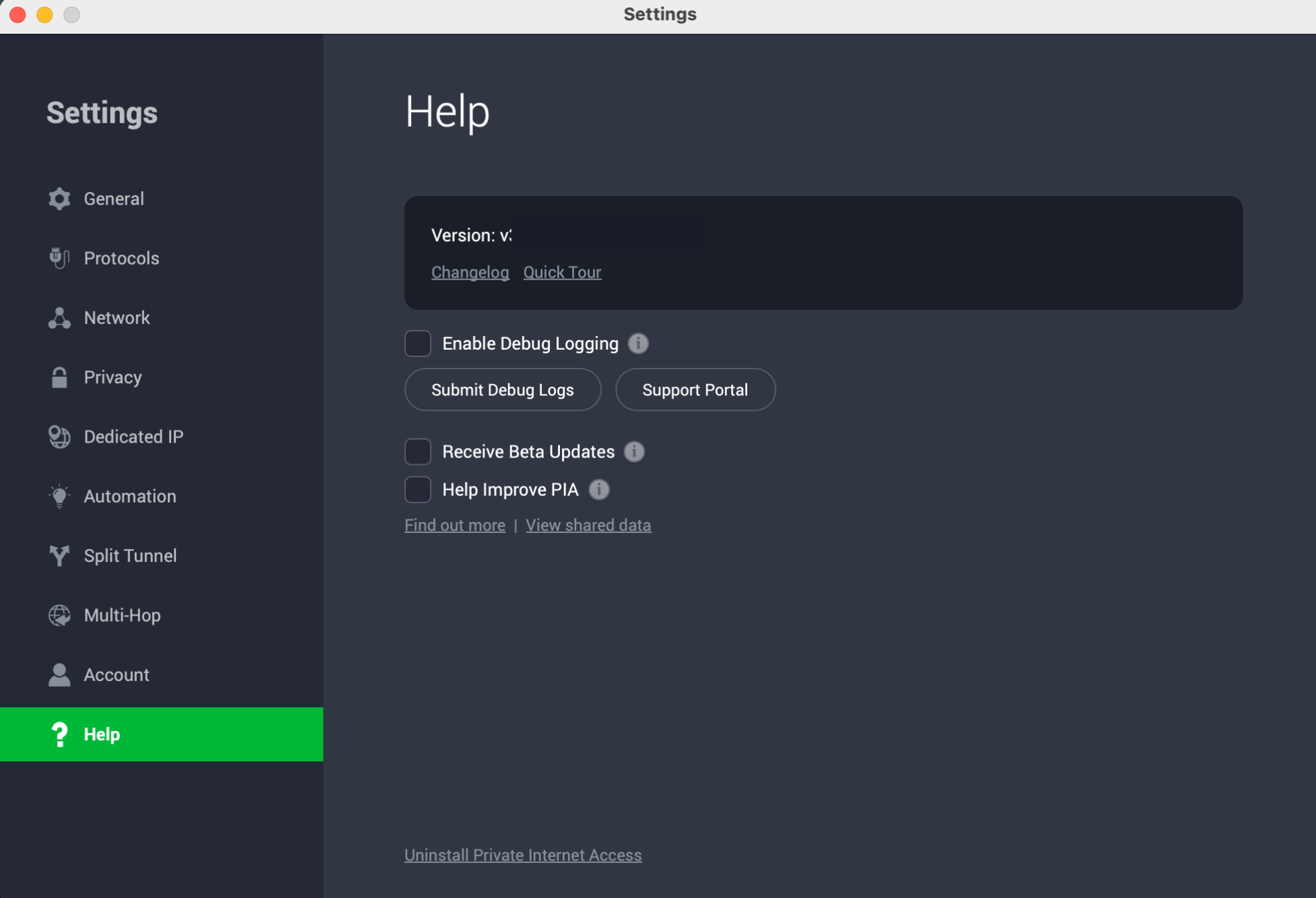Click the Multi-Hop globe icon

[59, 615]
